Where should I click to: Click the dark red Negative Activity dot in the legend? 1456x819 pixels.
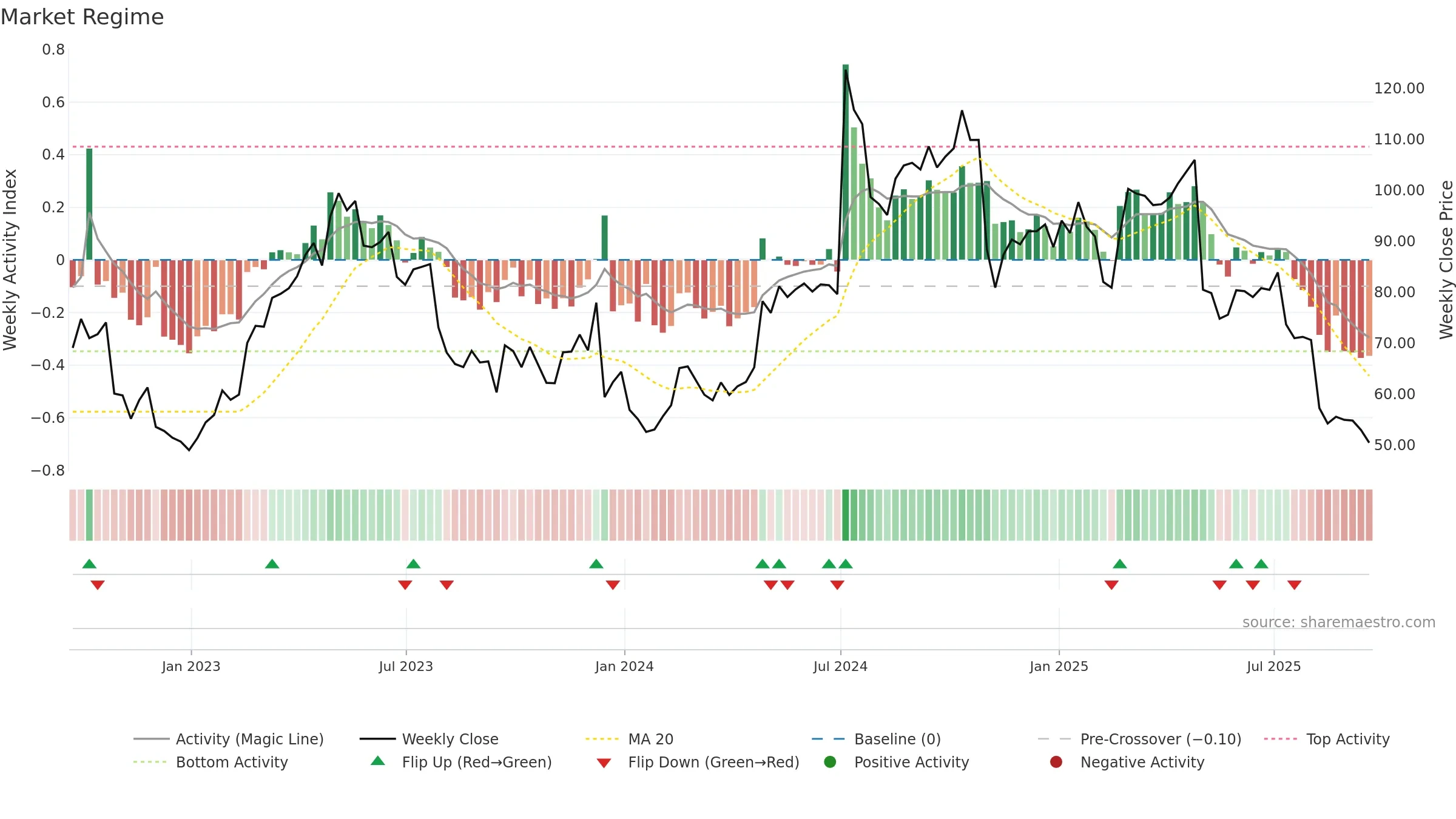[x=1056, y=762]
